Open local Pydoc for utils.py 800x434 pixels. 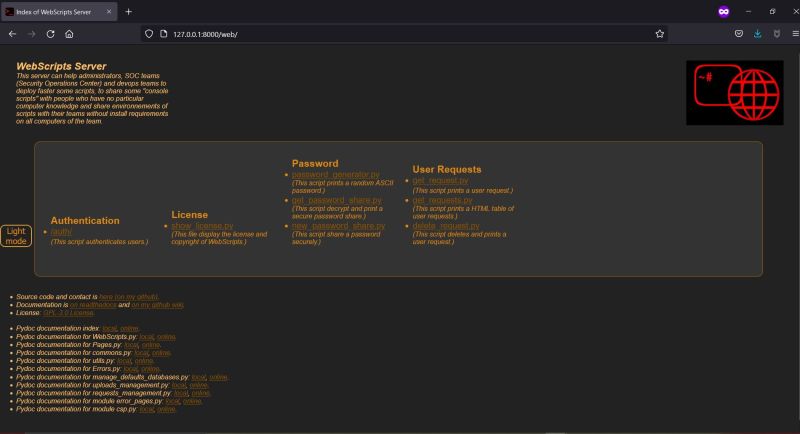pos(124,361)
